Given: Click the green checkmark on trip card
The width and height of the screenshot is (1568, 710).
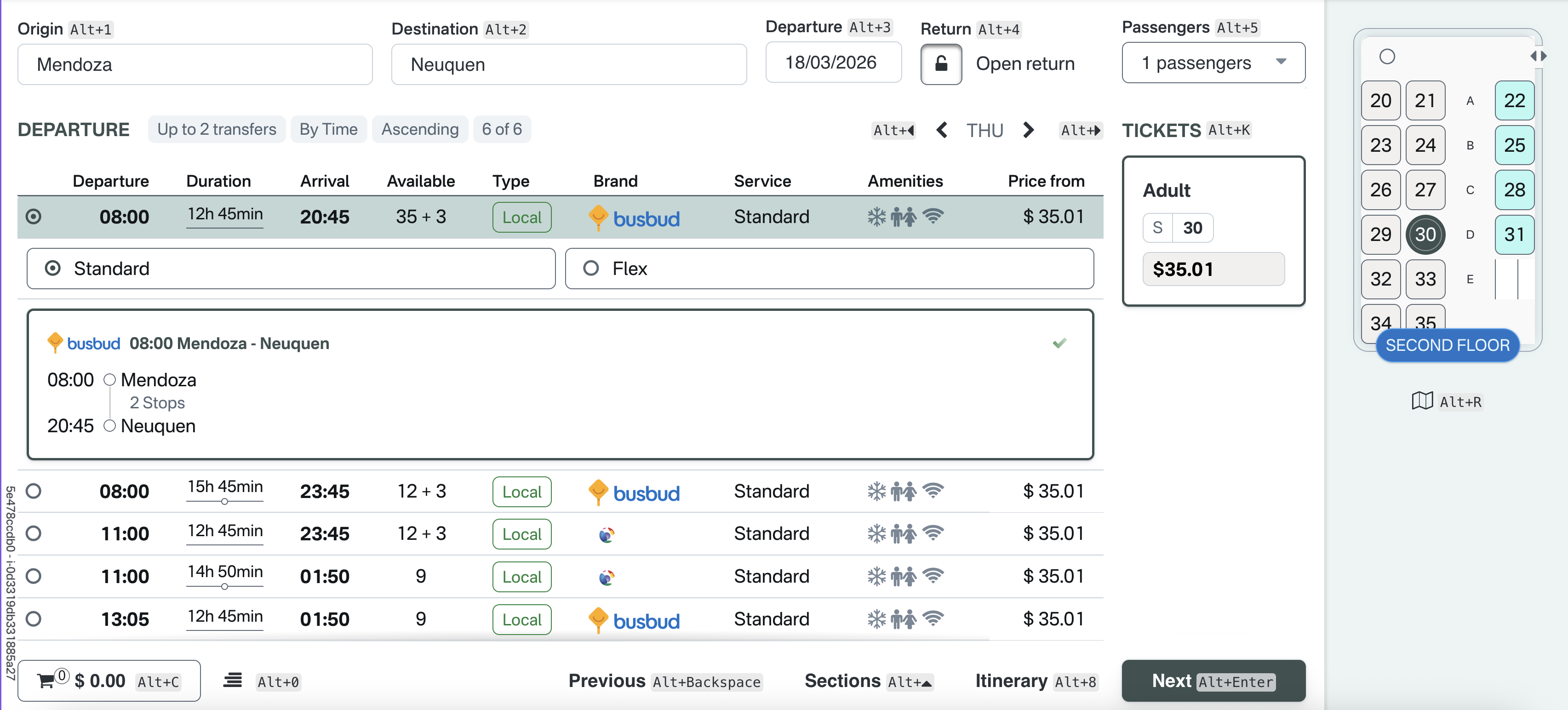Looking at the screenshot, I should [x=1059, y=343].
